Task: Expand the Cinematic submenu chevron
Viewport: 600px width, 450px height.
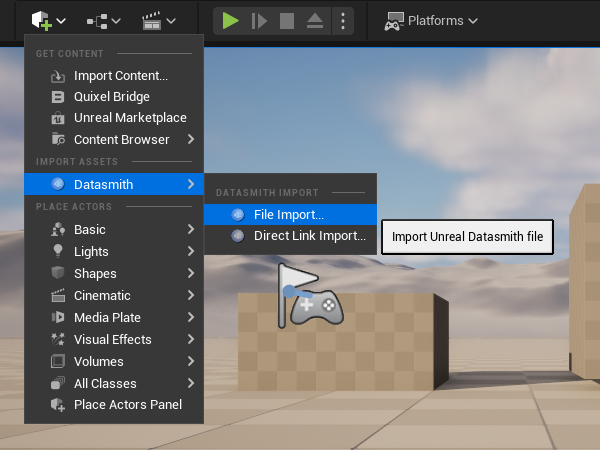Action: click(191, 295)
